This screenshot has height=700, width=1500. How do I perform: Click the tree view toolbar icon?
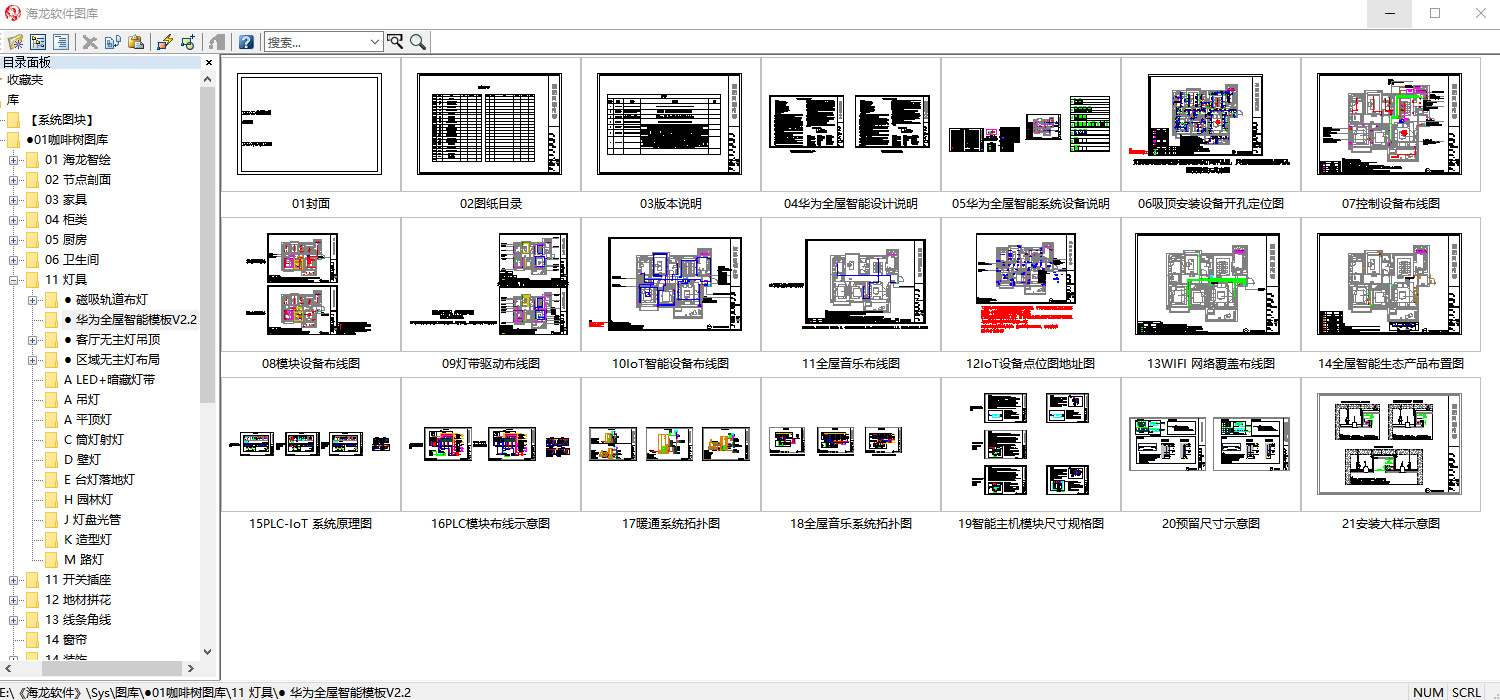click(38, 42)
